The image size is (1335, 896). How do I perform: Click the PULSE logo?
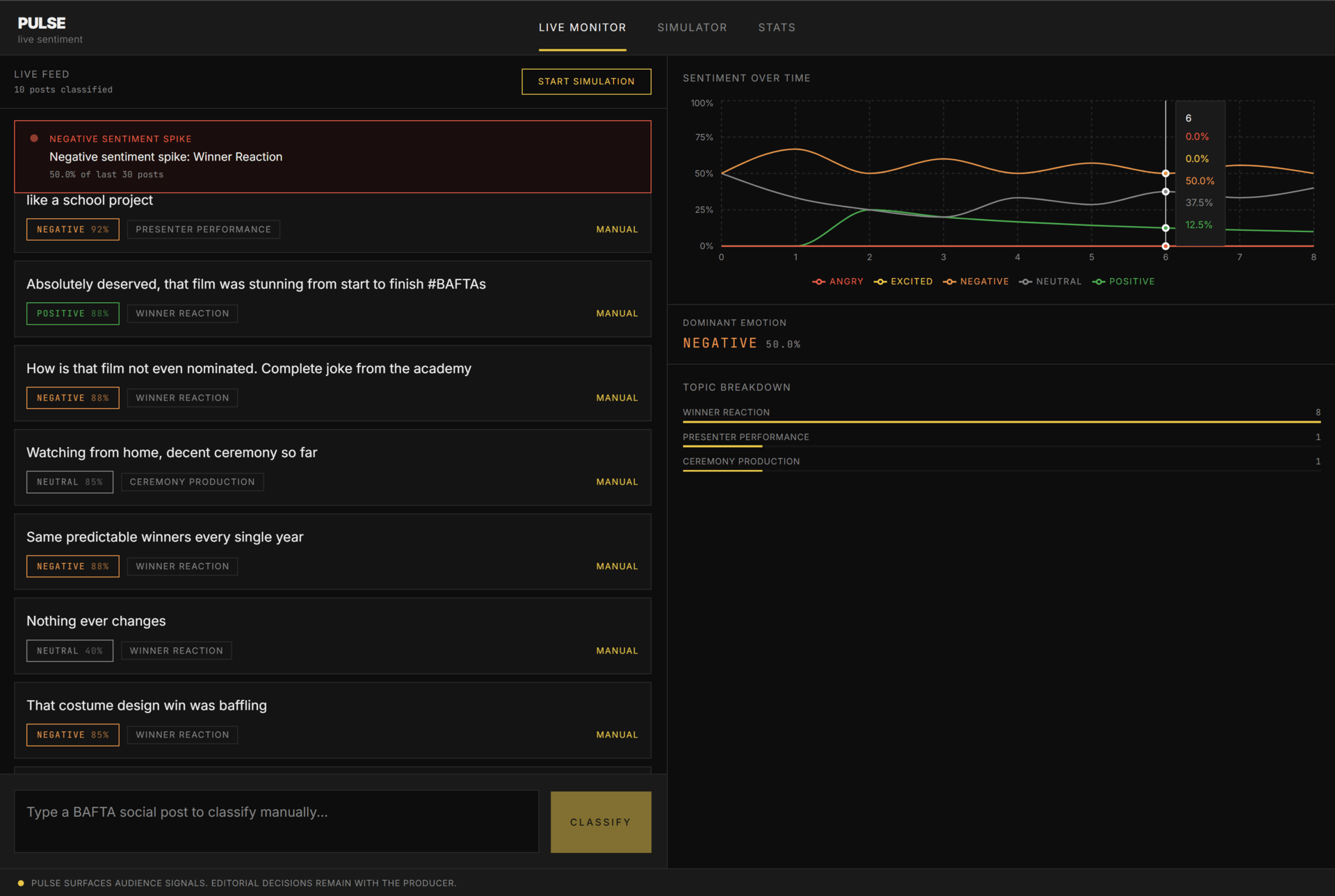coord(41,22)
